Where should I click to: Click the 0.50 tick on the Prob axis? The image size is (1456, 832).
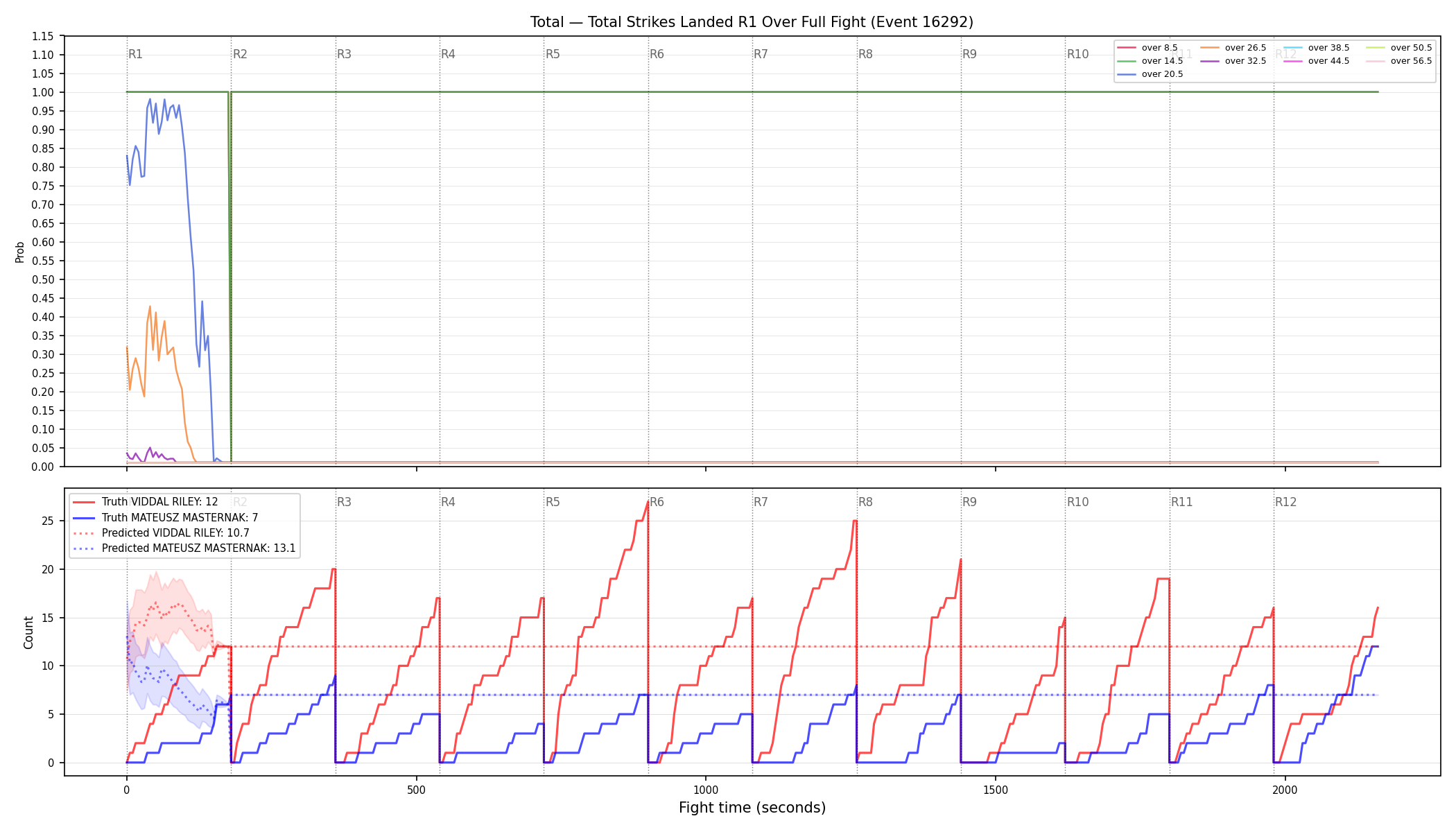(x=43, y=279)
